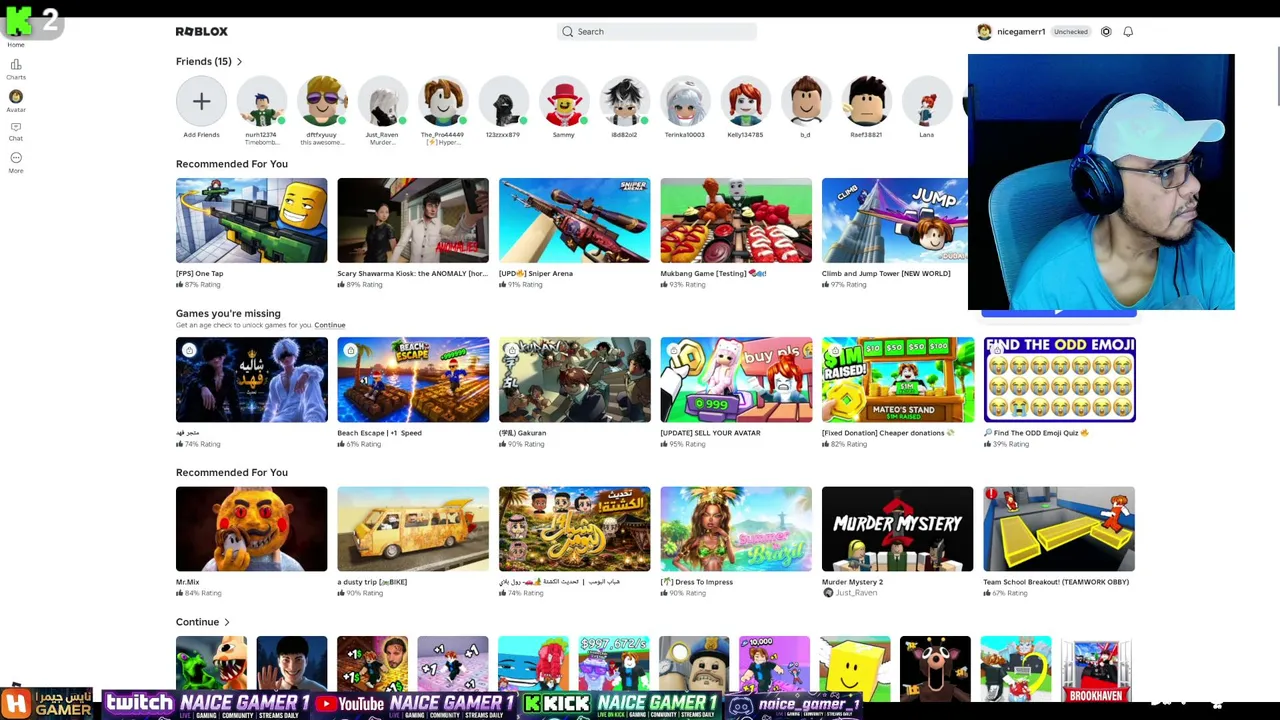The height and width of the screenshot is (720, 1280).
Task: Open the [FPS] One Tap game thumbnail
Action: 252,221
